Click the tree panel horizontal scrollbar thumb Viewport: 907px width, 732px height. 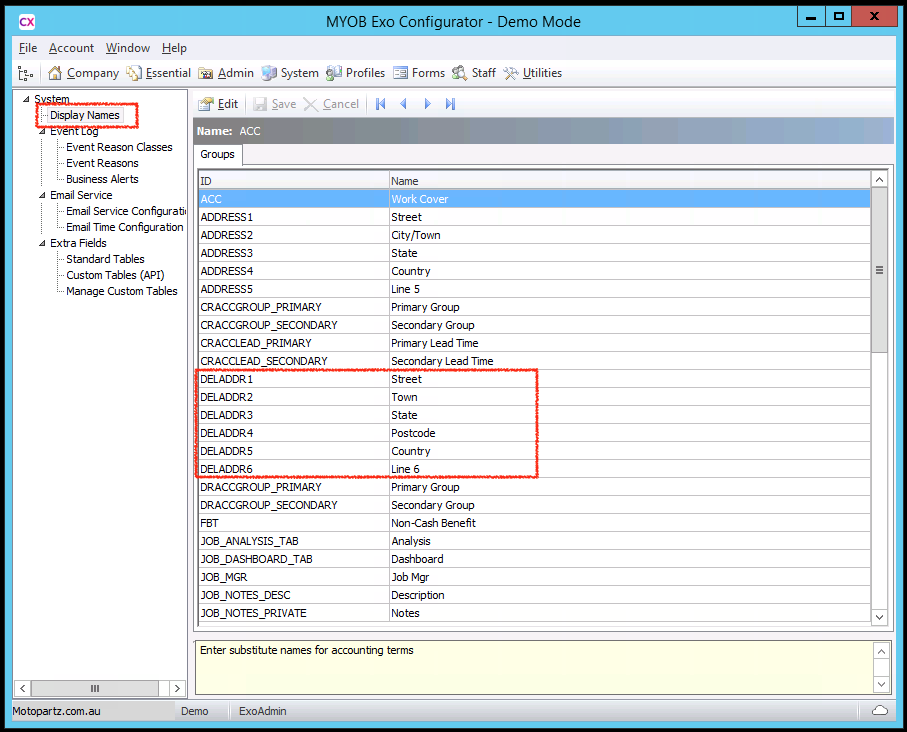pyautogui.click(x=95, y=689)
